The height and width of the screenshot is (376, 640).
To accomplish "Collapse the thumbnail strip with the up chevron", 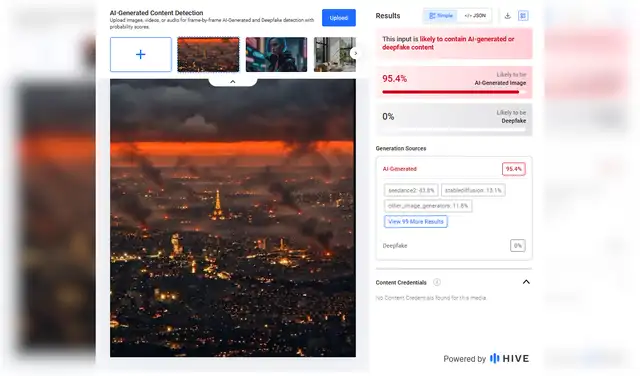I will (233, 82).
